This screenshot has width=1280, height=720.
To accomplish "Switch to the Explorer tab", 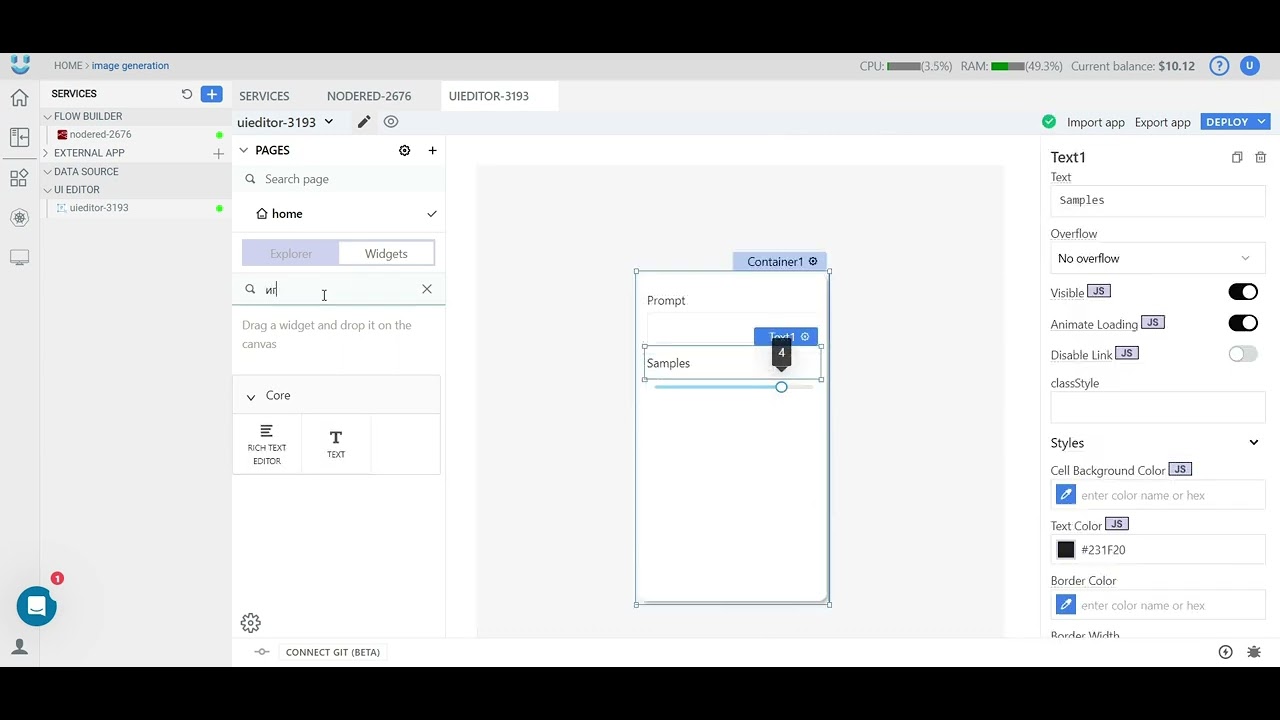I will pyautogui.click(x=291, y=254).
